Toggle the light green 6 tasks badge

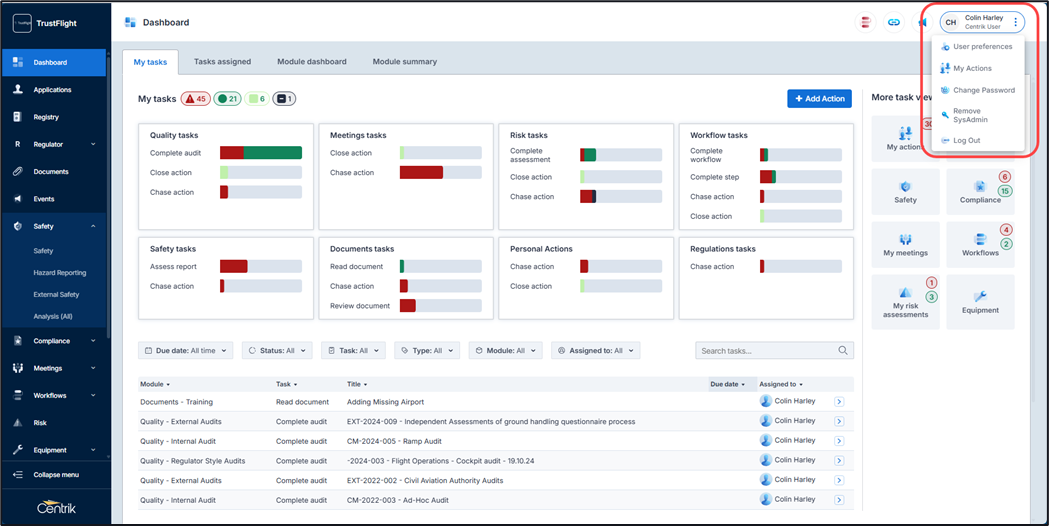pyautogui.click(x=257, y=99)
